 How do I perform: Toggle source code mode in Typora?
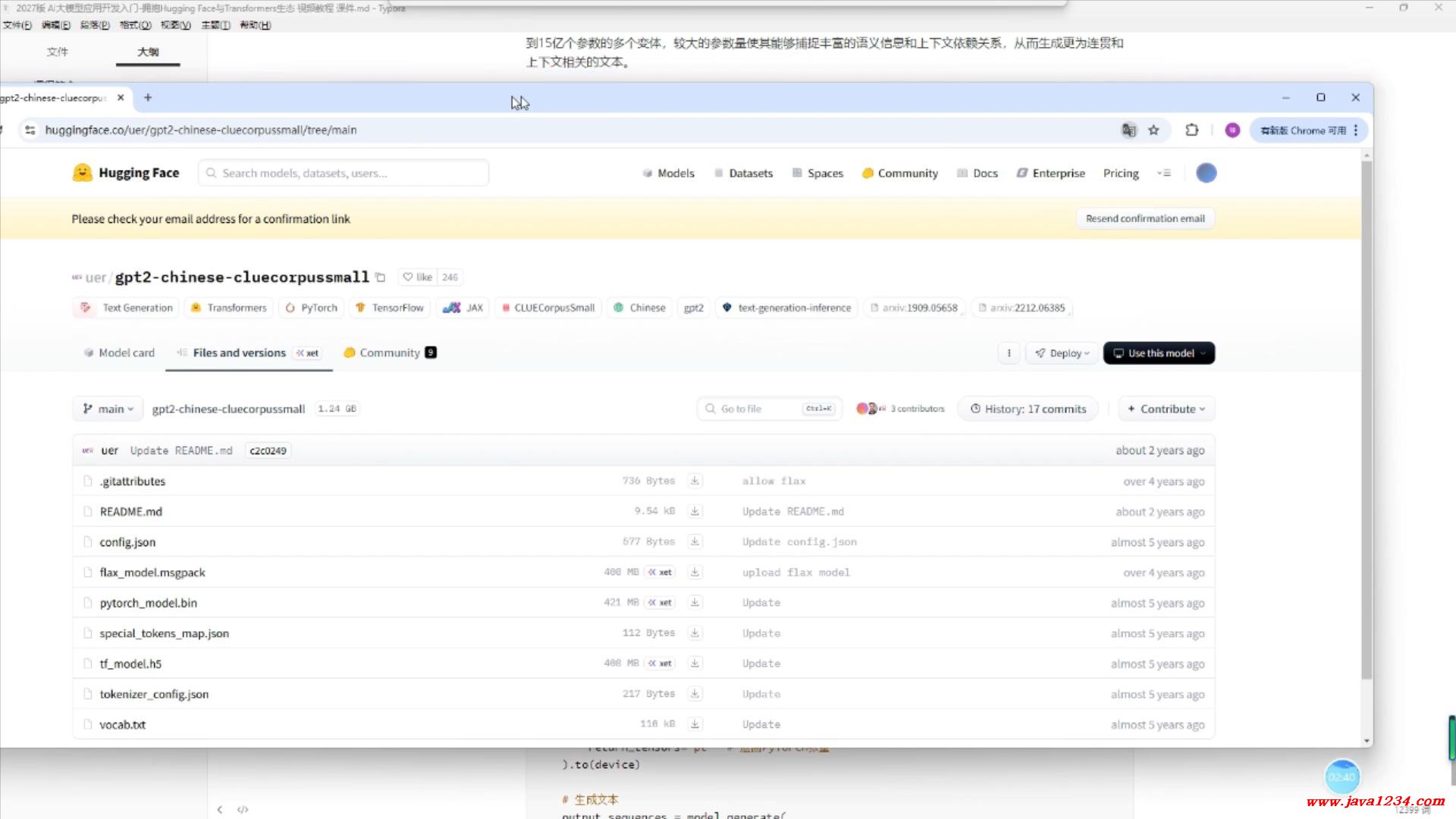click(243, 809)
